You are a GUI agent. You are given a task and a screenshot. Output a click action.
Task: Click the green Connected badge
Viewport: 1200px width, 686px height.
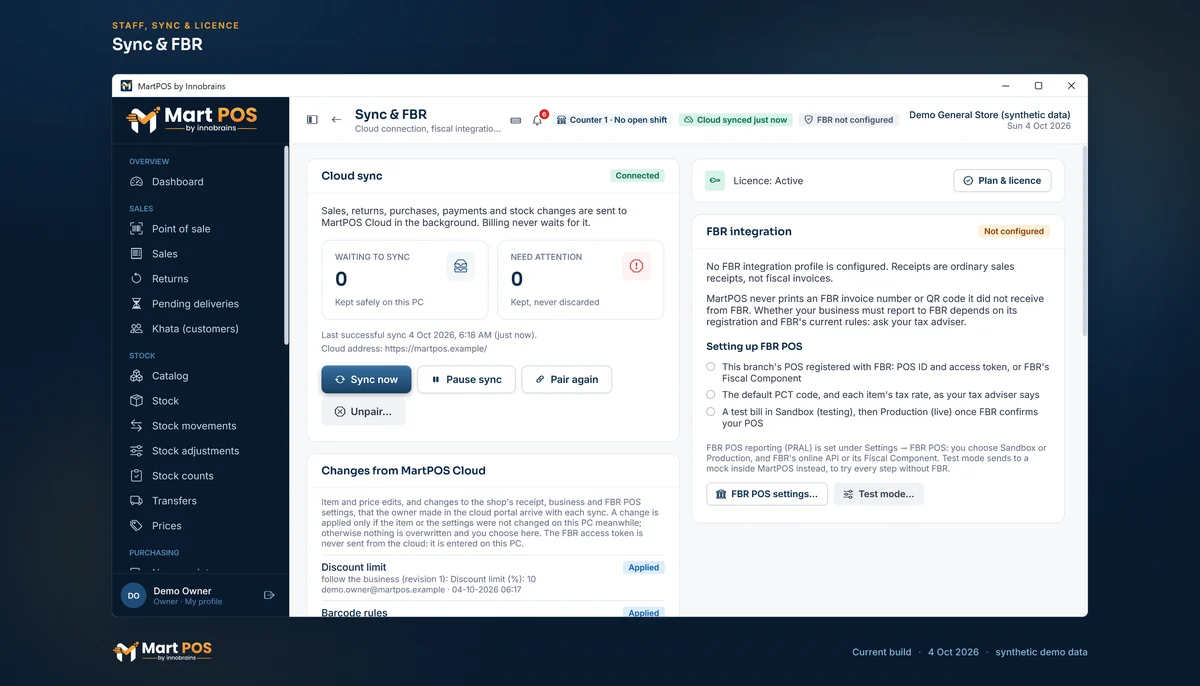637,176
